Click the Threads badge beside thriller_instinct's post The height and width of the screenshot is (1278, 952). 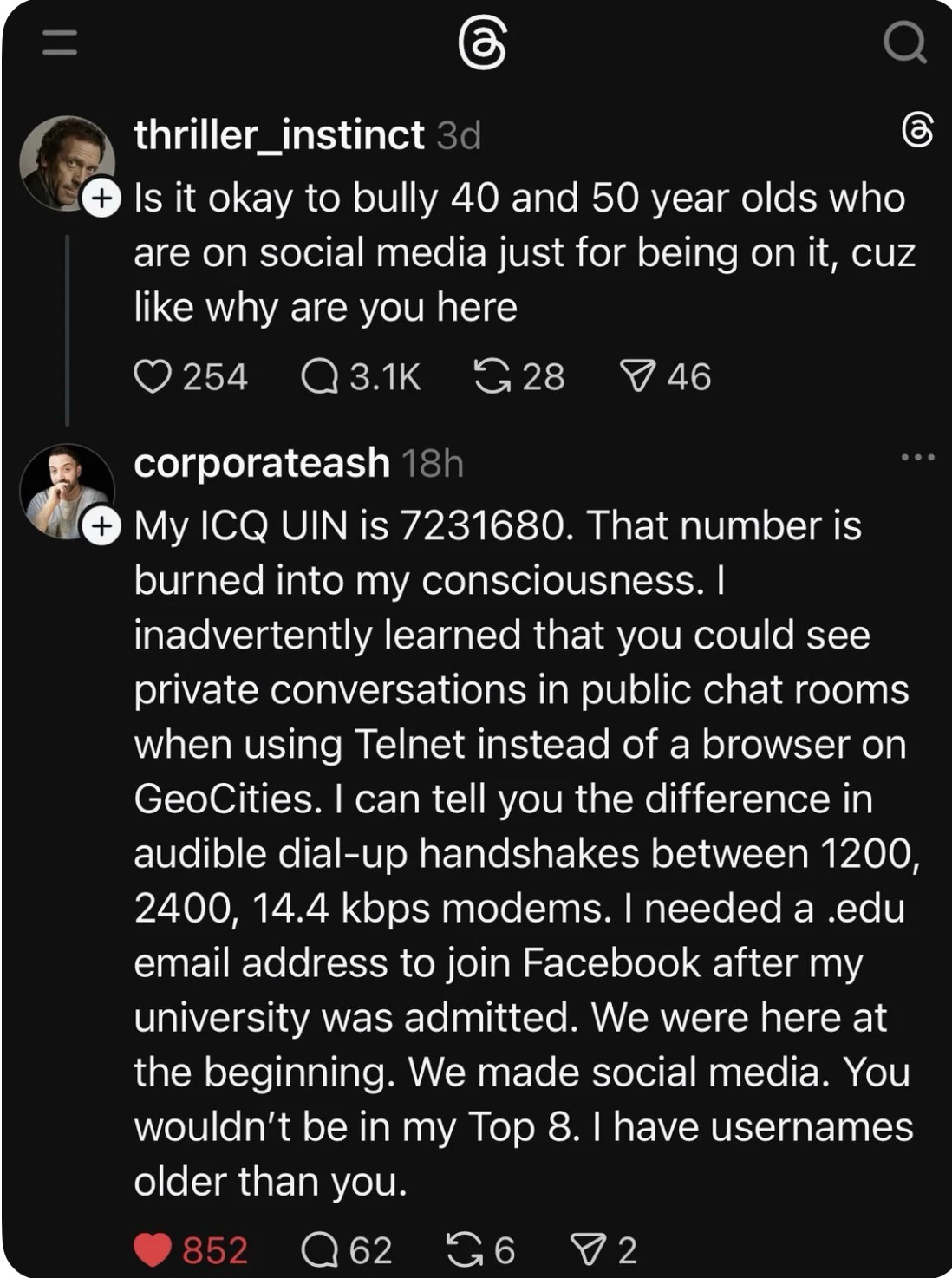click(917, 131)
